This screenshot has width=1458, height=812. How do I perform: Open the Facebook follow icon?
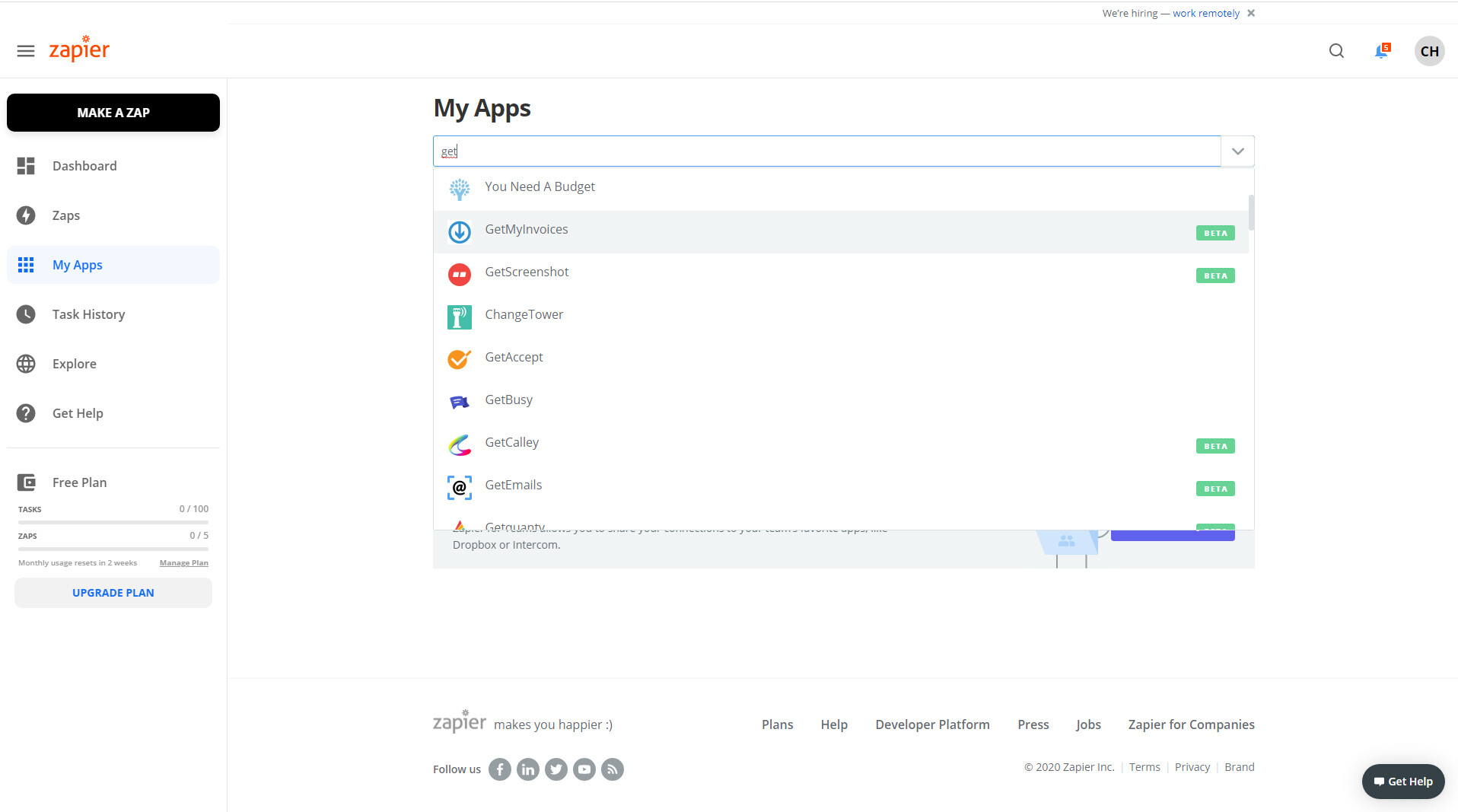click(x=500, y=769)
